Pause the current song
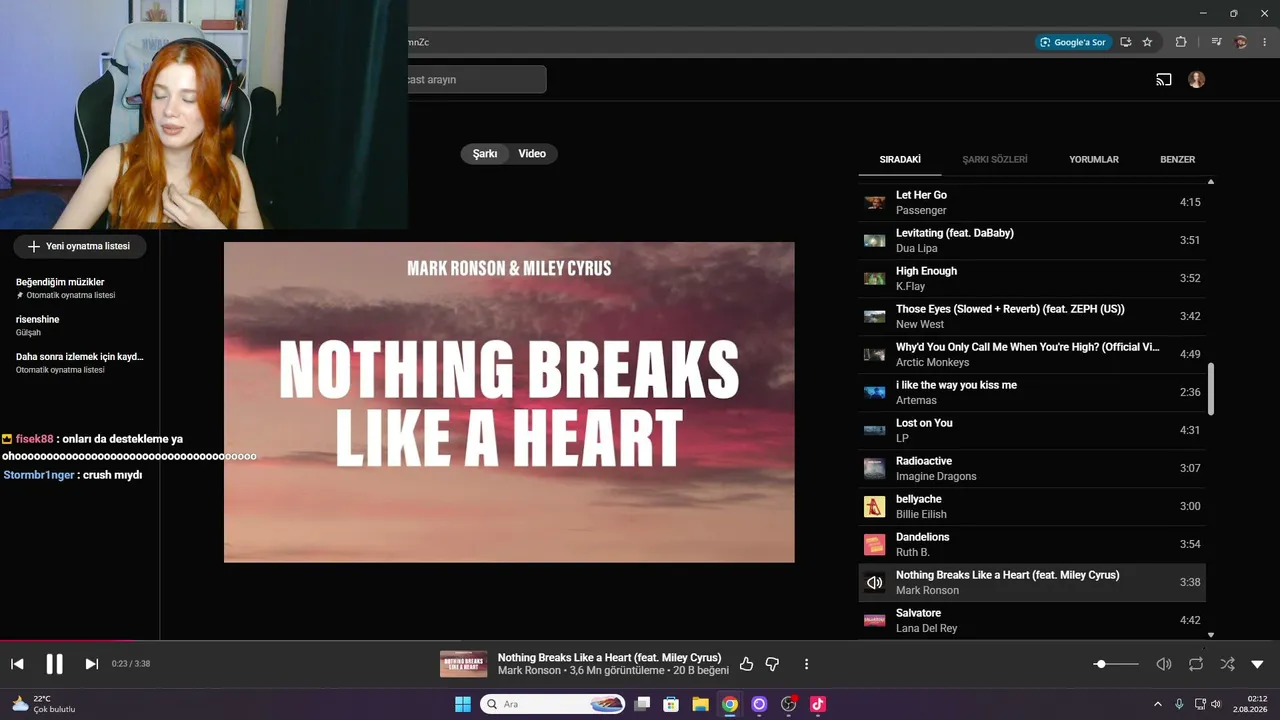The height and width of the screenshot is (720, 1280). pyautogui.click(x=54, y=664)
